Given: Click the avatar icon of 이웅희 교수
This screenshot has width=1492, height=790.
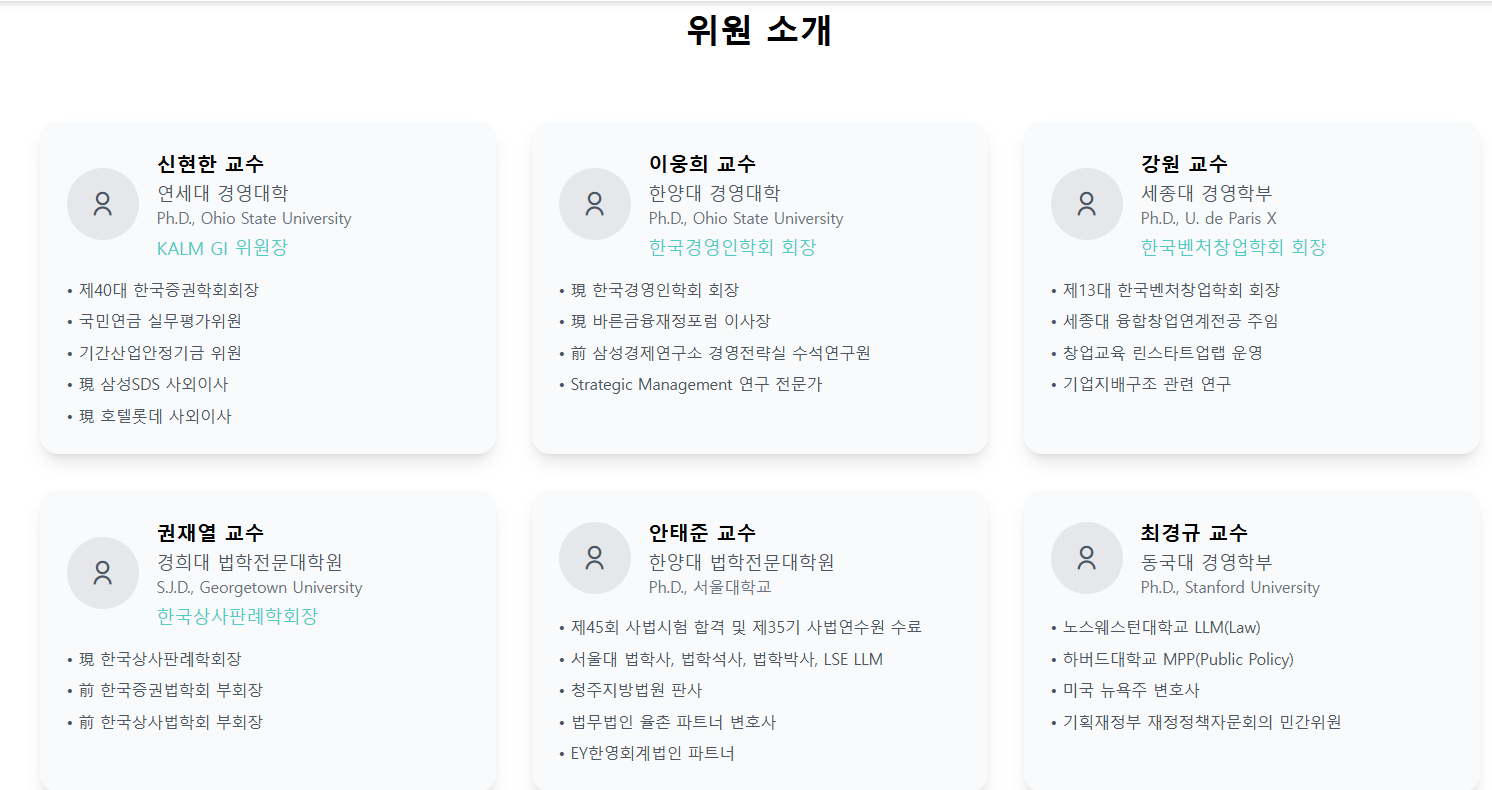Looking at the screenshot, I should 595,204.
